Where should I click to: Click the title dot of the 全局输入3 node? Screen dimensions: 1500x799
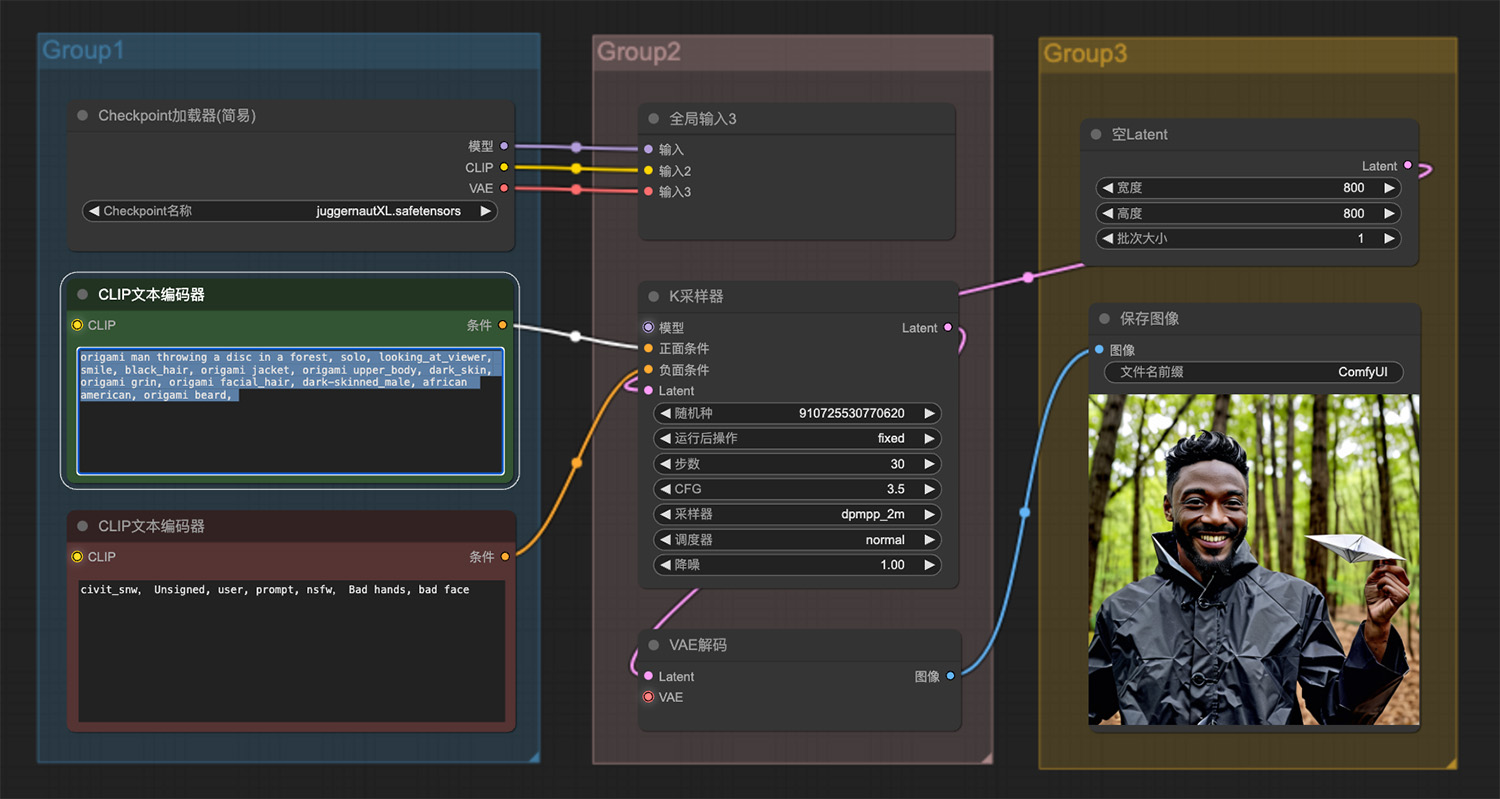(654, 119)
